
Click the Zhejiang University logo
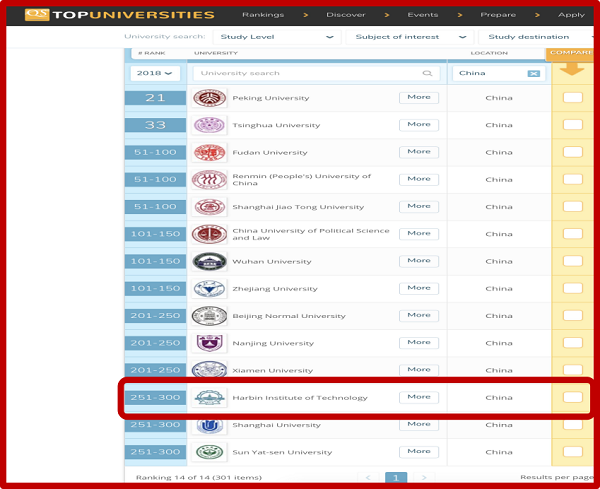pos(209,289)
